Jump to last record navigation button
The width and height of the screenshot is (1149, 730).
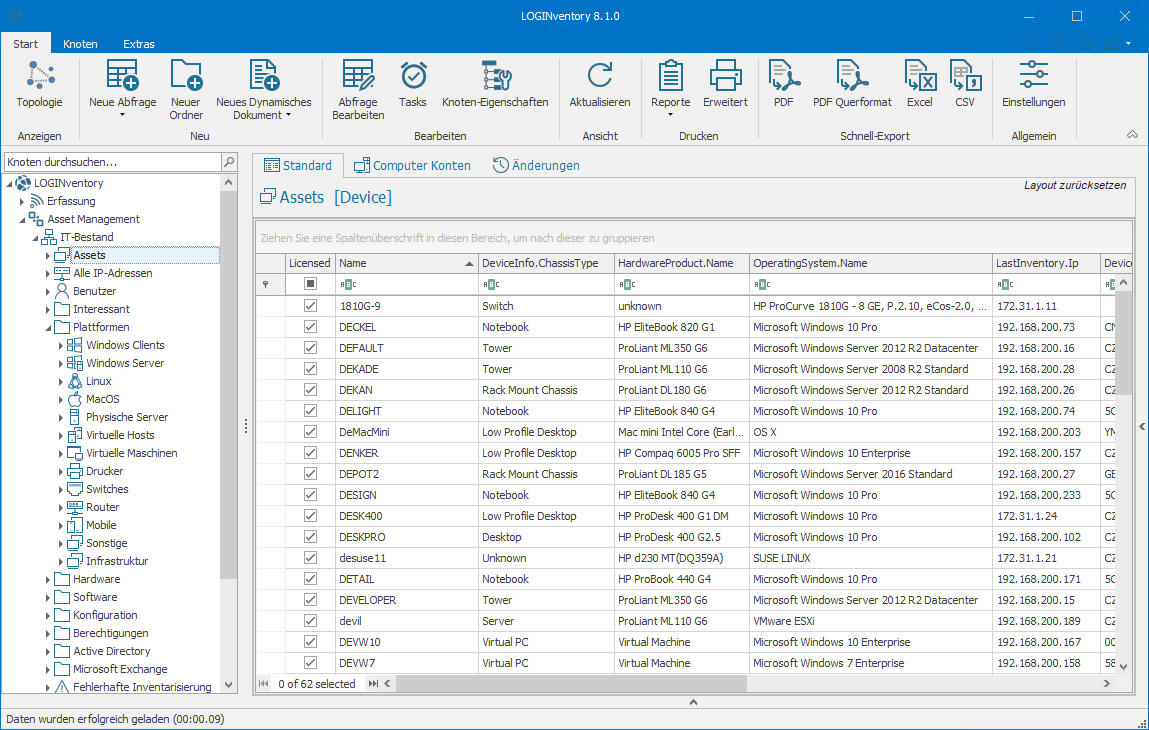pos(373,684)
